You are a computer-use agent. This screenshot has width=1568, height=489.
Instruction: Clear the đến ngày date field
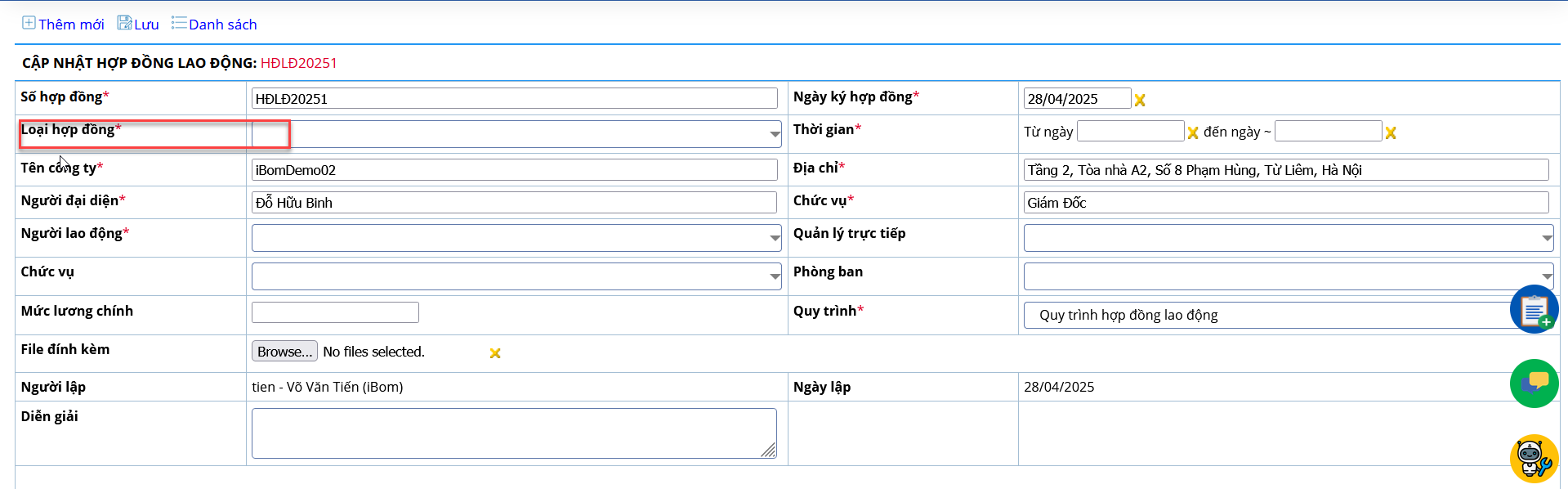(x=1391, y=132)
